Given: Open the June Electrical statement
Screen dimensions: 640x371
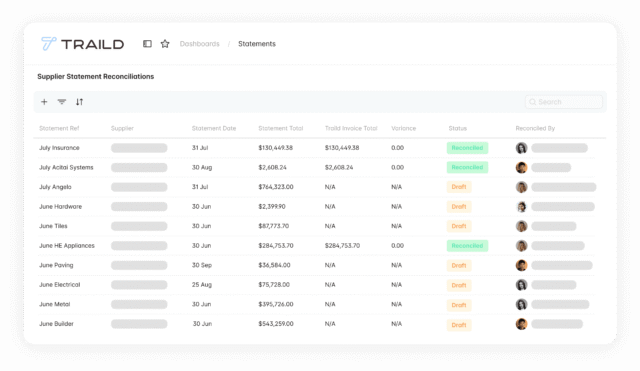Looking at the screenshot, I should pos(60,285).
